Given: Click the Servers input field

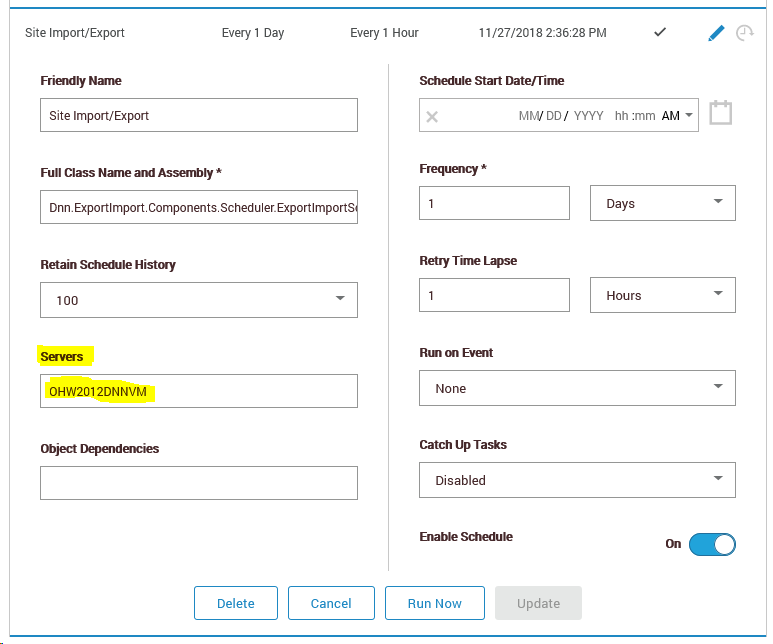Looking at the screenshot, I should tap(199, 391).
